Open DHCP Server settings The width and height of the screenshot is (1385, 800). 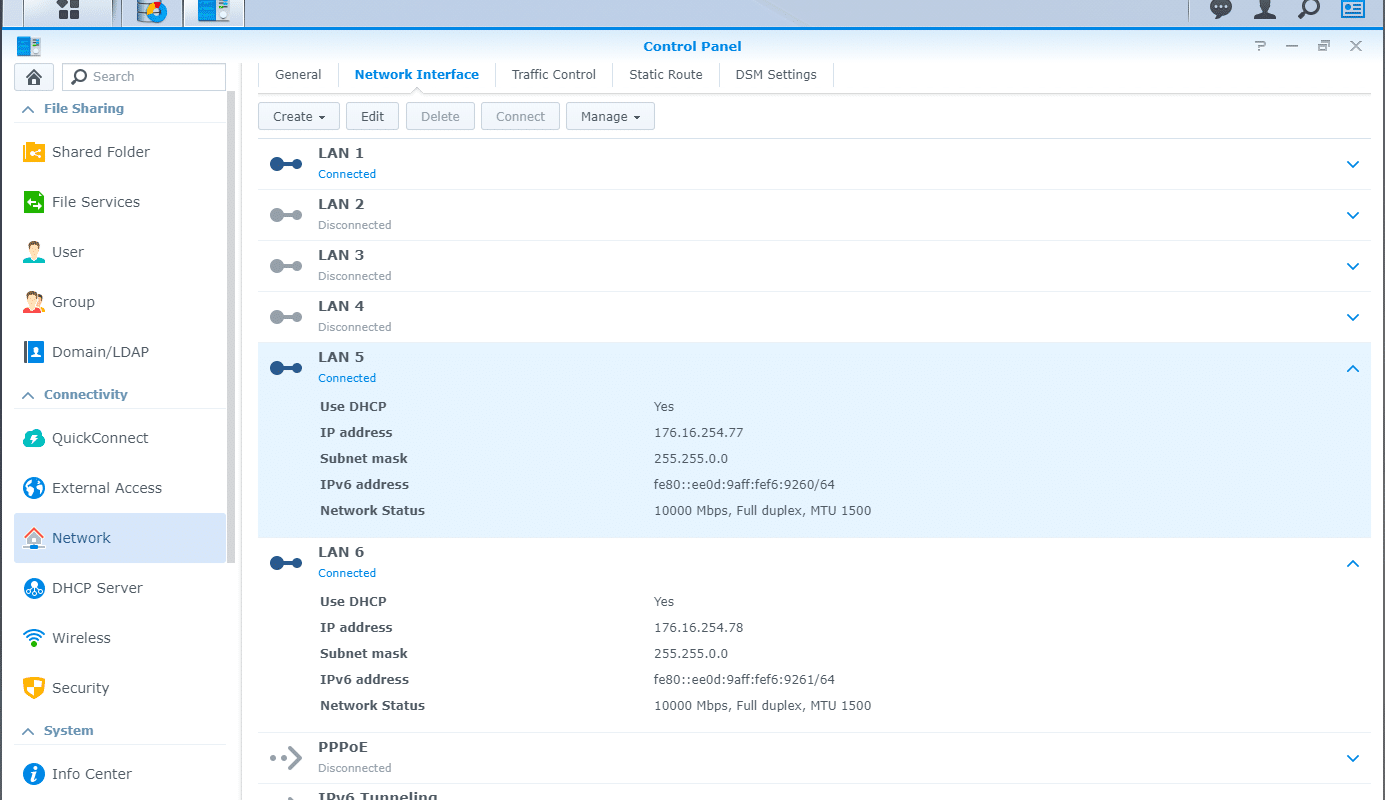point(120,588)
